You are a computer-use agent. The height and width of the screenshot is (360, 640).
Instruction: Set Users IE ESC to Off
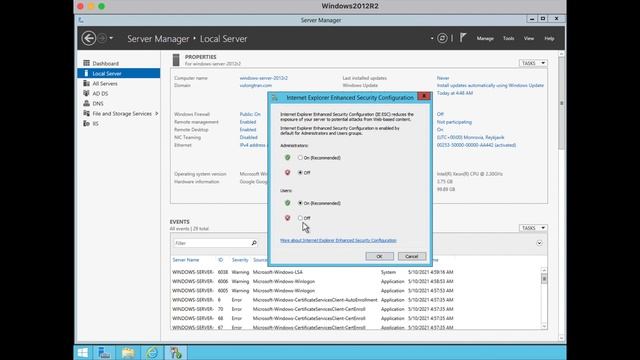pos(300,218)
